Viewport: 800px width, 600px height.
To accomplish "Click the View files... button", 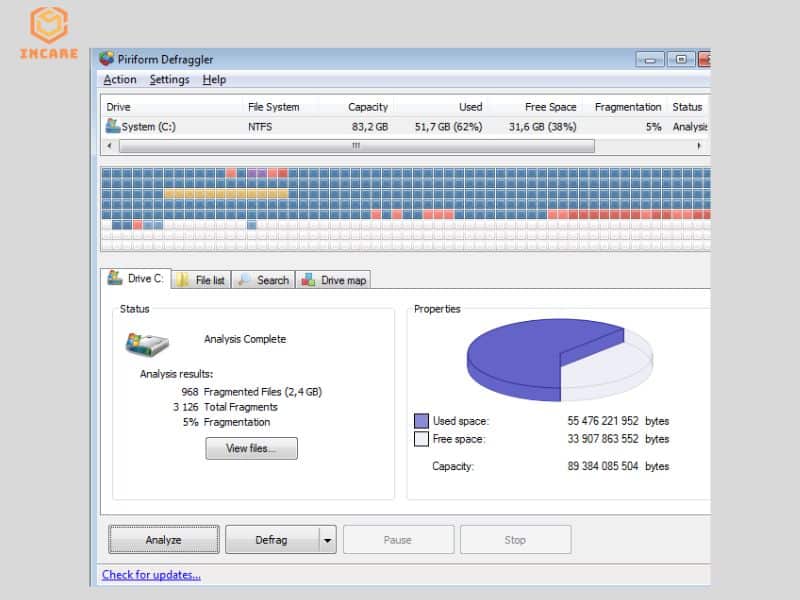I will pos(252,448).
